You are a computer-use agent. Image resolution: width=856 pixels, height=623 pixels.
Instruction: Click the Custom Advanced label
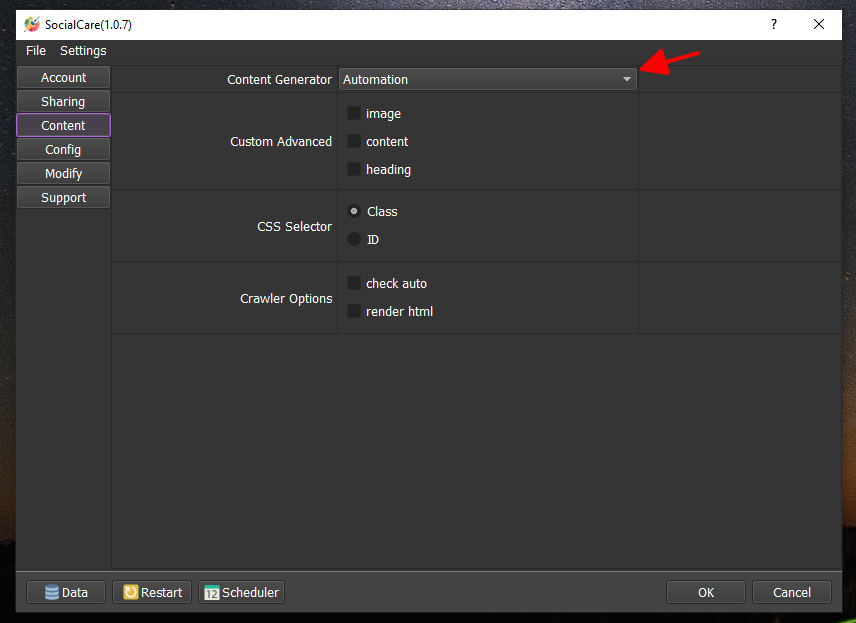[281, 141]
